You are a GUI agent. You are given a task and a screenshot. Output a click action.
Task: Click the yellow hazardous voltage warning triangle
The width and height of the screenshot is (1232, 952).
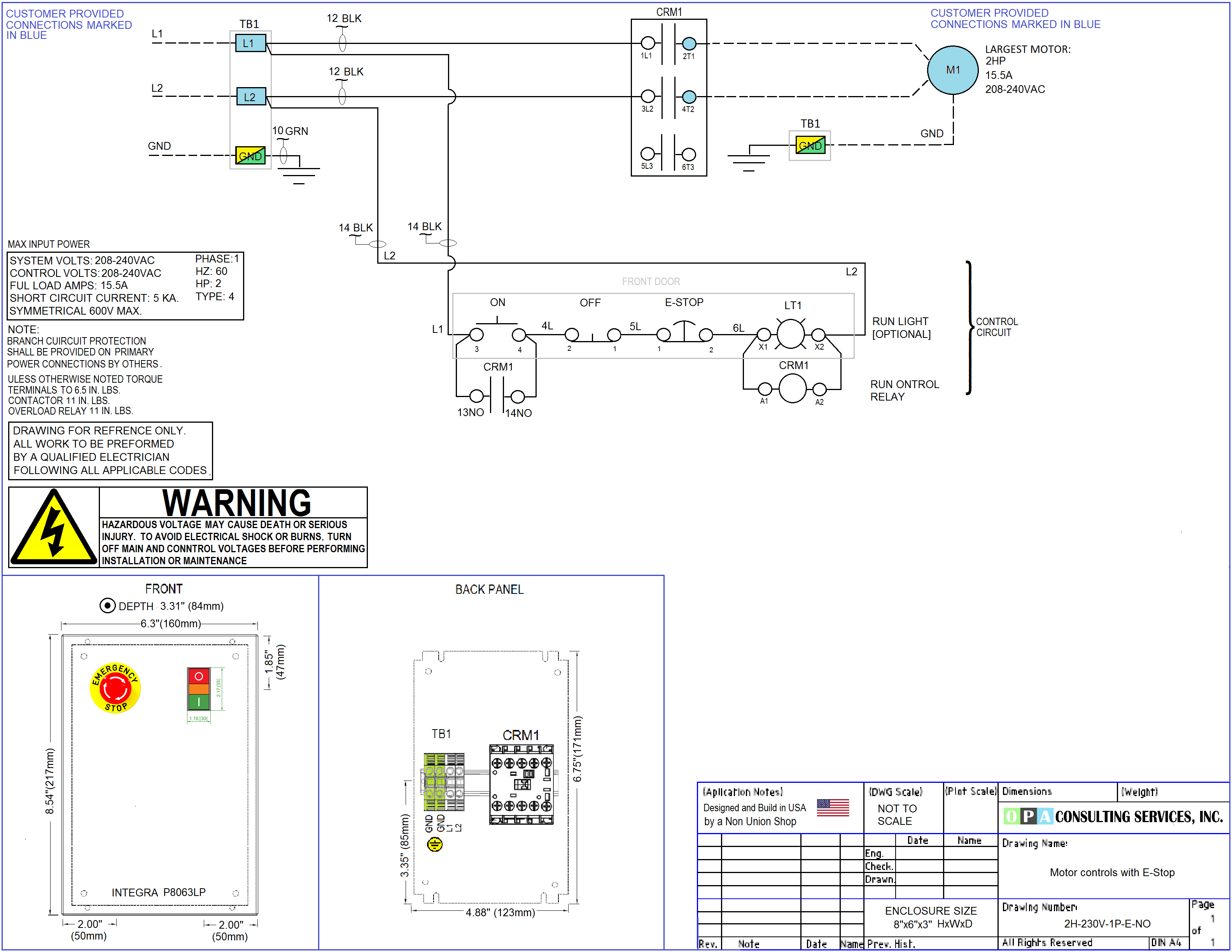click(x=54, y=527)
